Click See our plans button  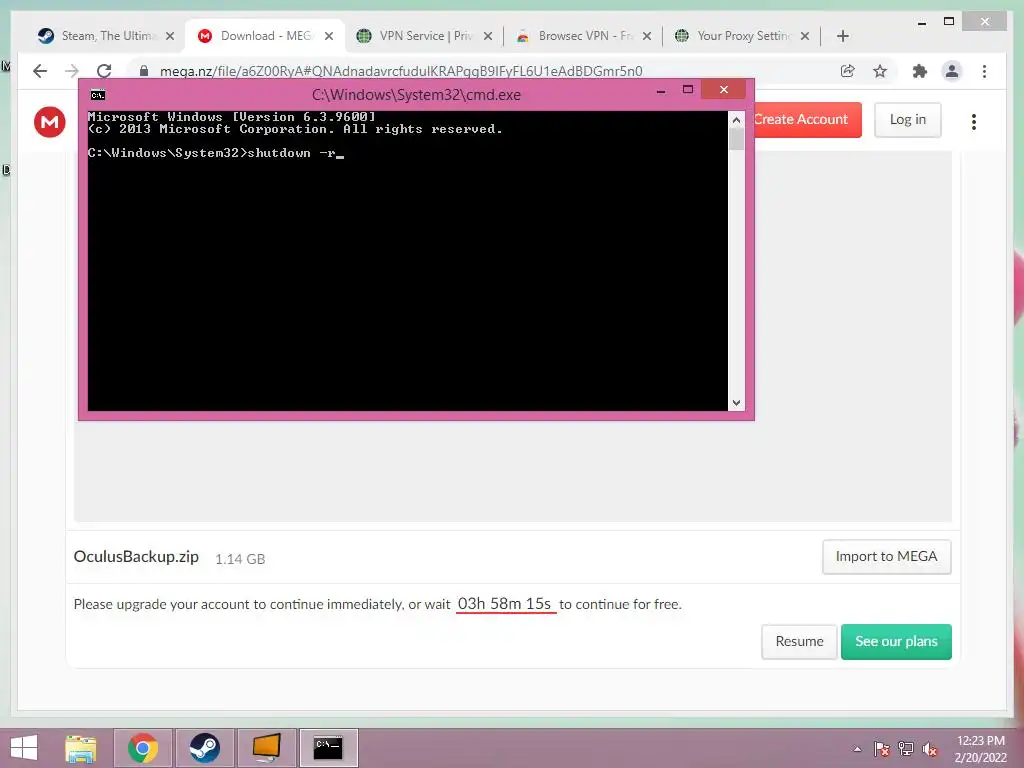click(896, 641)
